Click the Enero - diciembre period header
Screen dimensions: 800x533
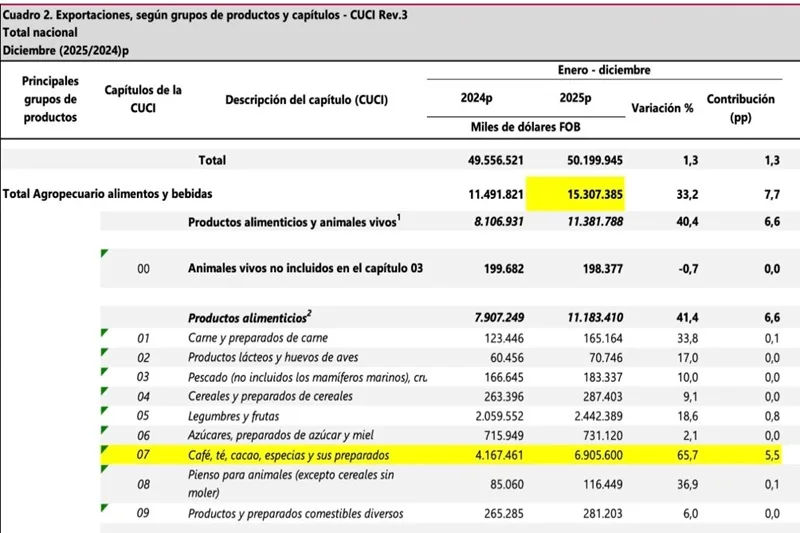click(601, 69)
